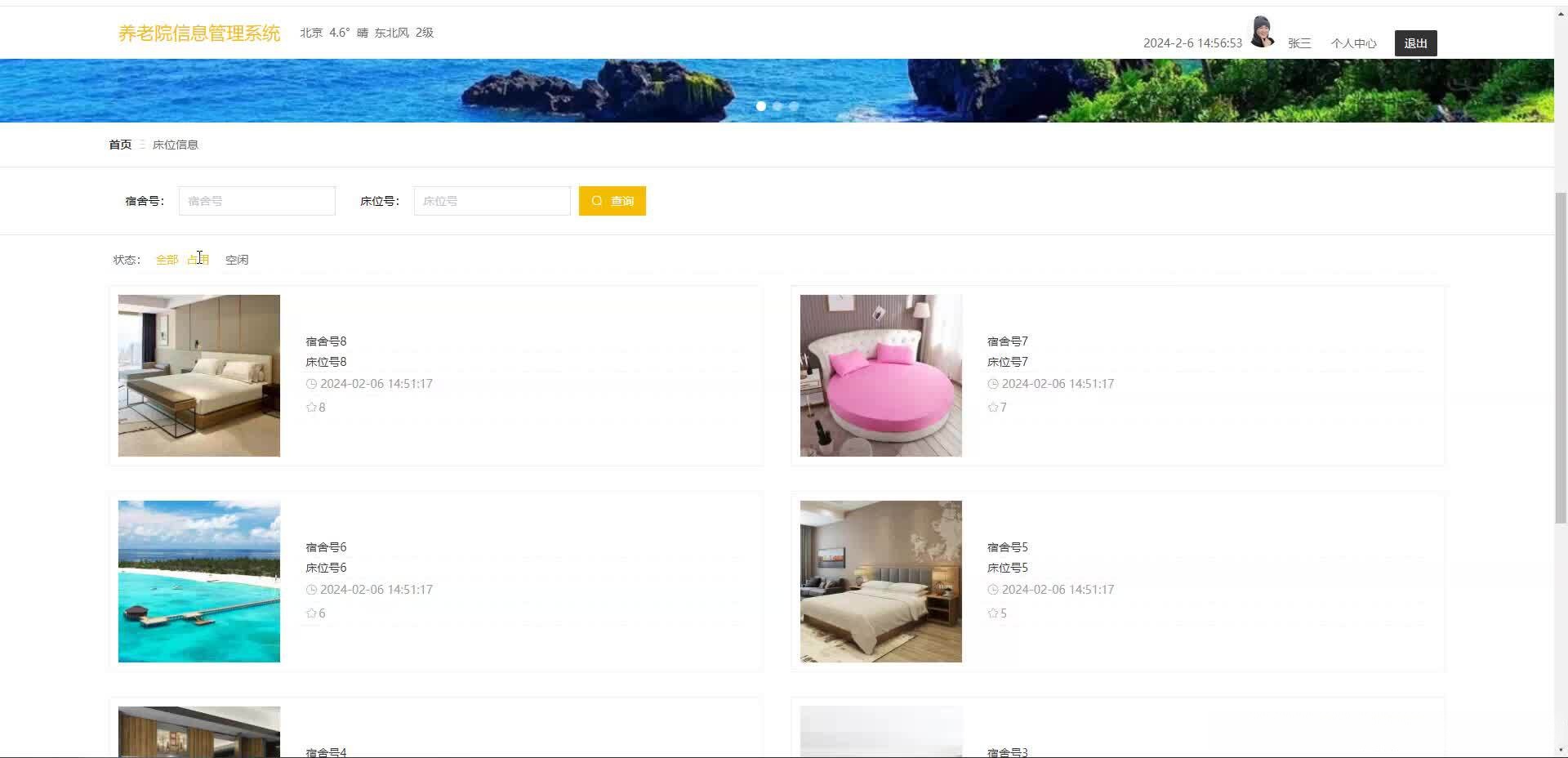The image size is (1568, 758).
Task: Click the star icon on 宿舍号6 card
Action: point(311,613)
